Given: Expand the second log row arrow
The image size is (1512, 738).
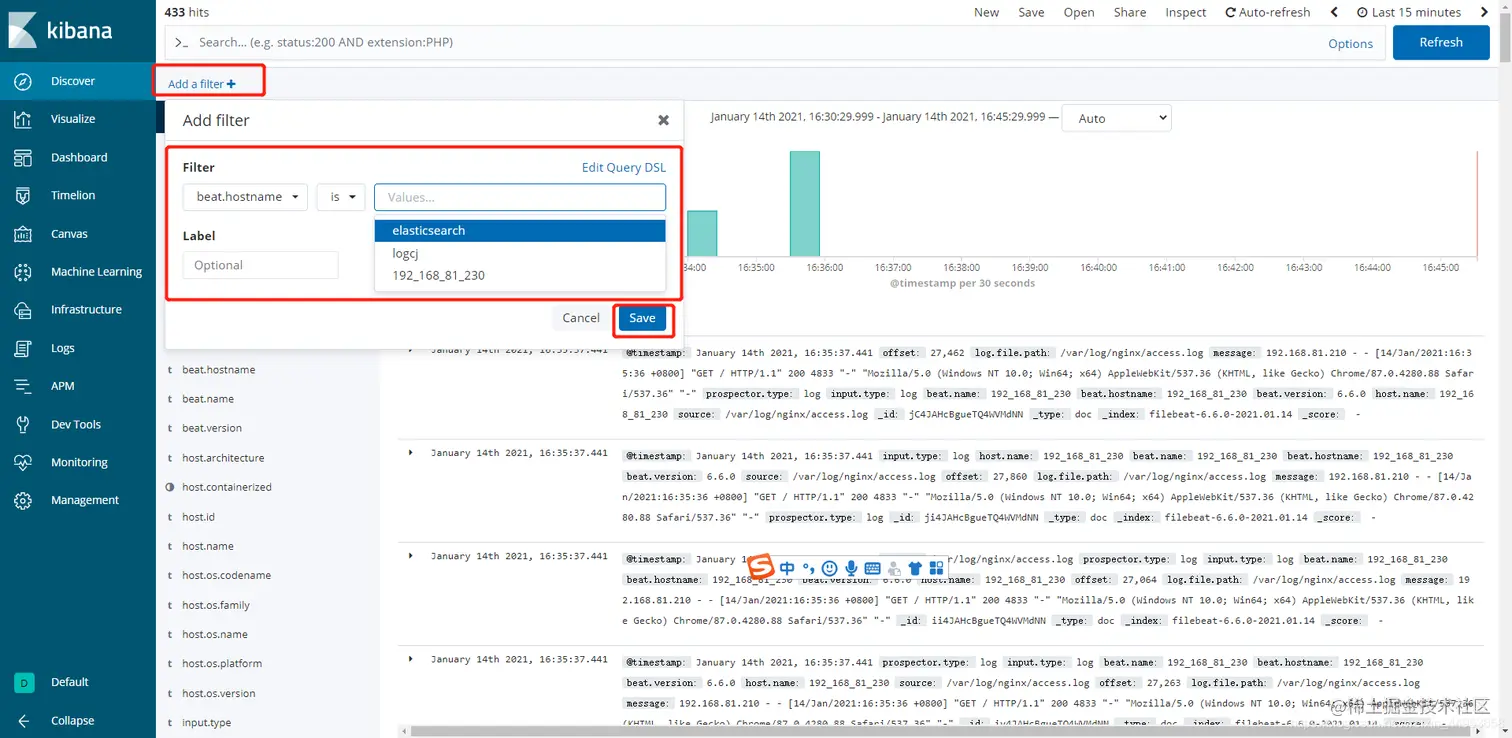Looking at the screenshot, I should (x=410, y=453).
